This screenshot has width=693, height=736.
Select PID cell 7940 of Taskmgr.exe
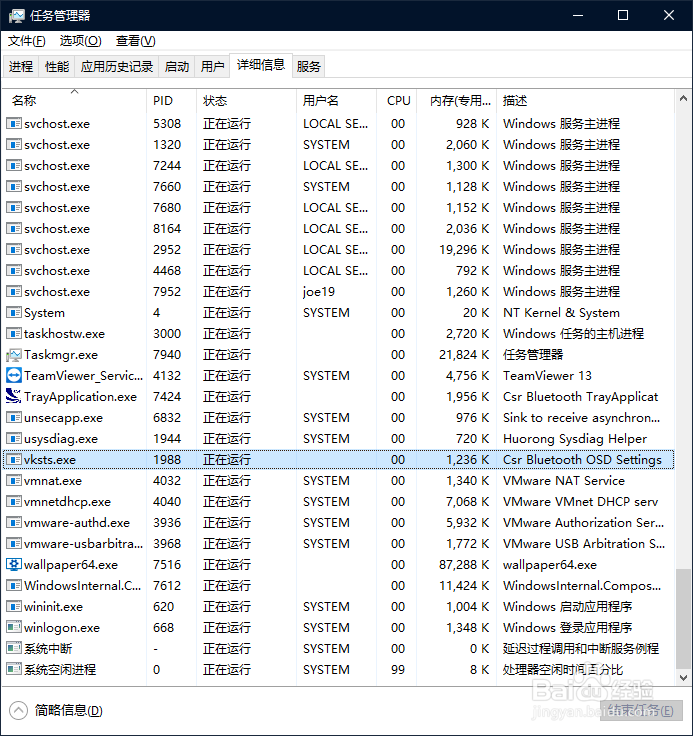tap(167, 355)
